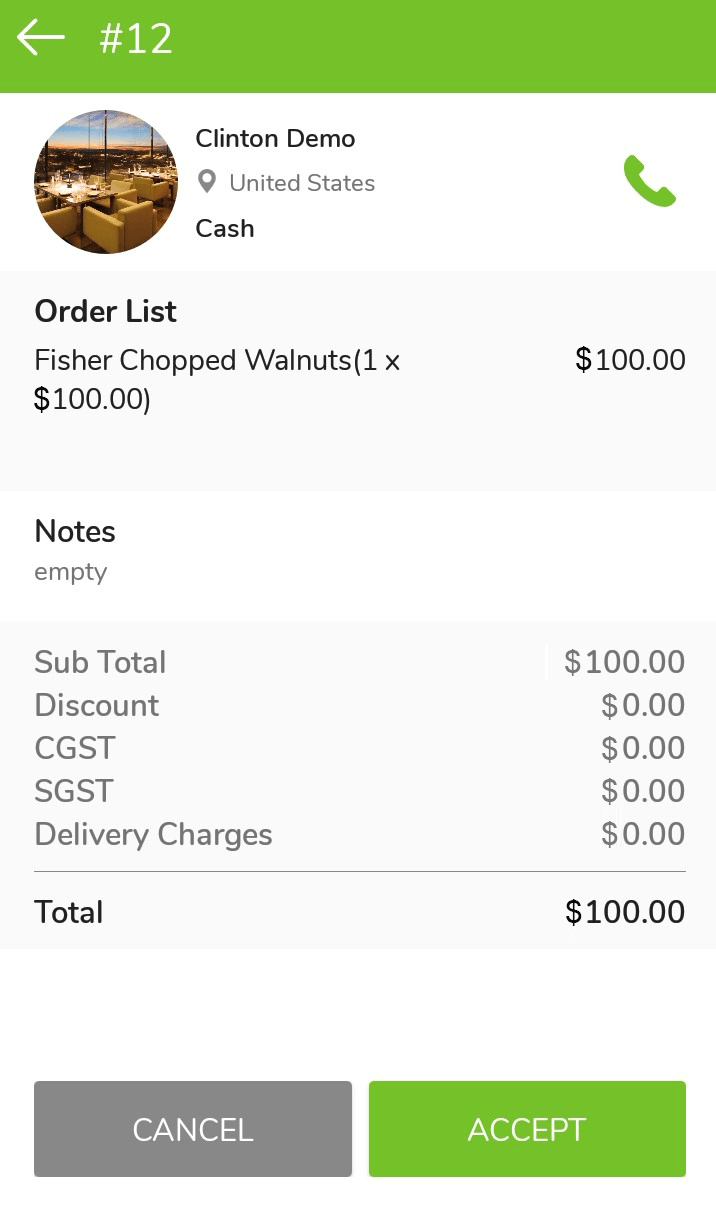The height and width of the screenshot is (1210, 716).
Task: Select the customer name Clinton Demo
Action: point(275,138)
